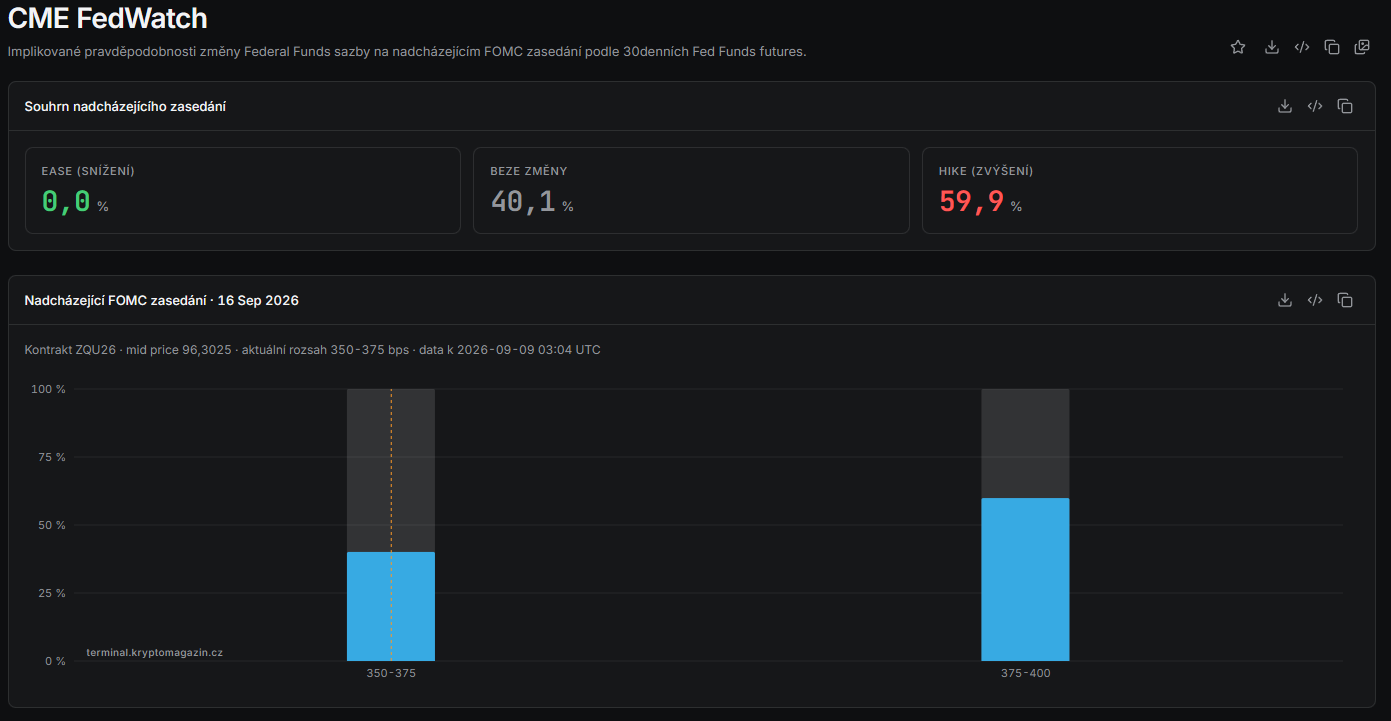Image resolution: width=1391 pixels, height=721 pixels.
Task: Click the red 59,9 value
Action: tap(972, 202)
